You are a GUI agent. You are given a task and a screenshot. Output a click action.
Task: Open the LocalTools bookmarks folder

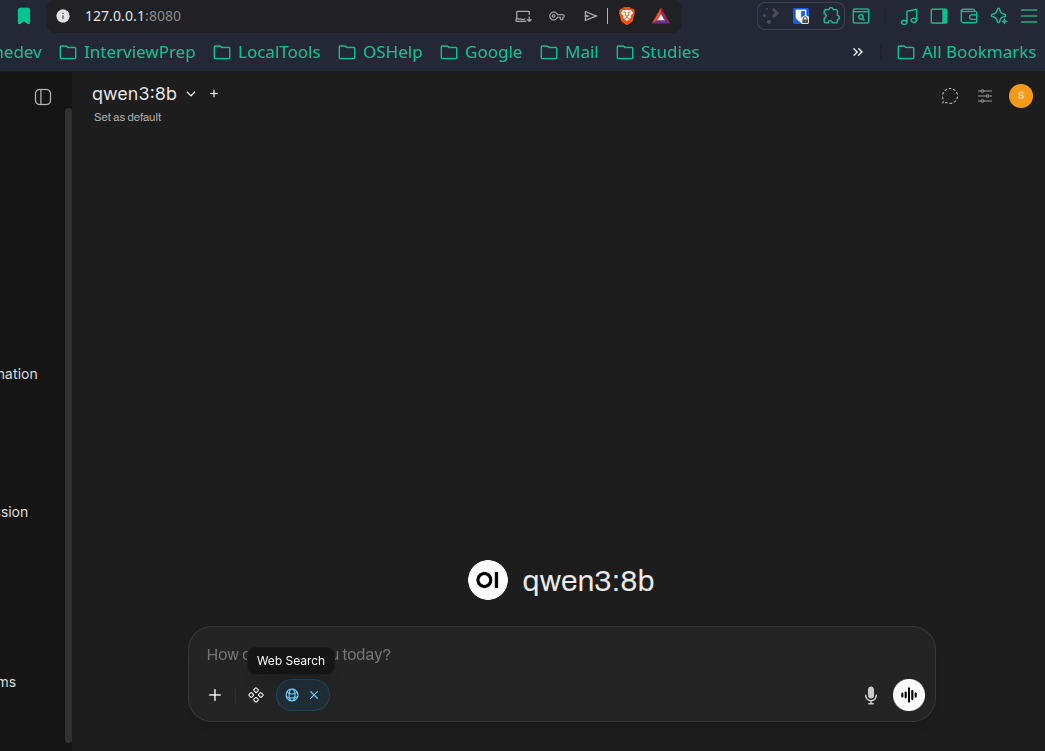[x=267, y=52]
